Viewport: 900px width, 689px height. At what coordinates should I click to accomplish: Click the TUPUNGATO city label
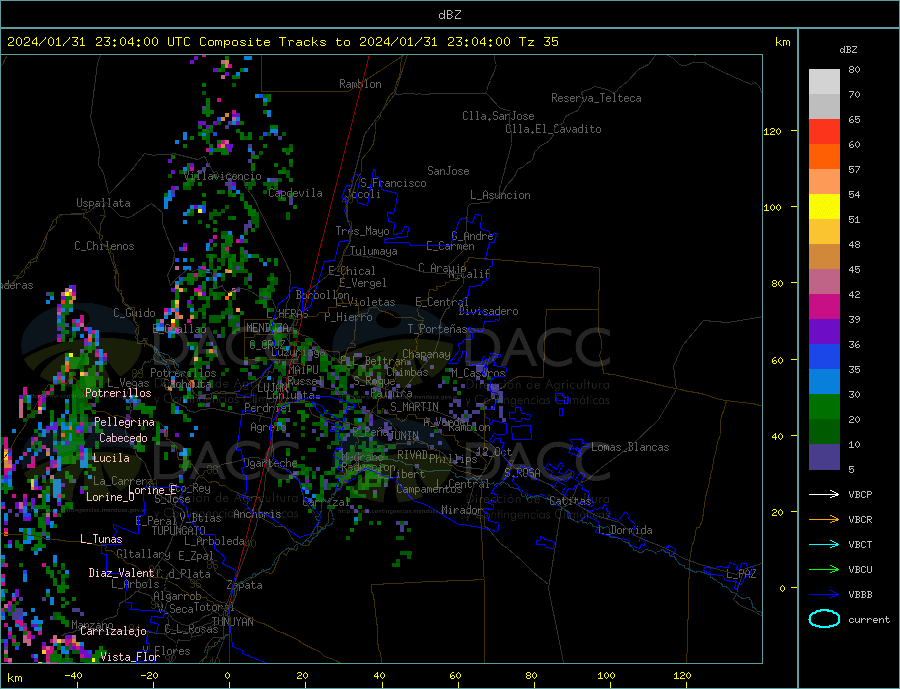(179, 531)
